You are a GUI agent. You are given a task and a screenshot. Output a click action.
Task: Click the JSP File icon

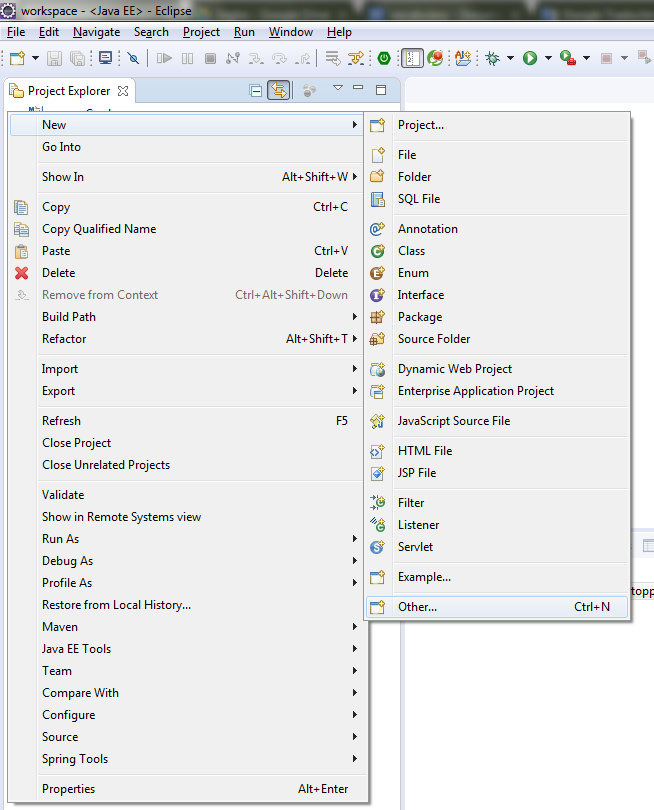coord(378,473)
